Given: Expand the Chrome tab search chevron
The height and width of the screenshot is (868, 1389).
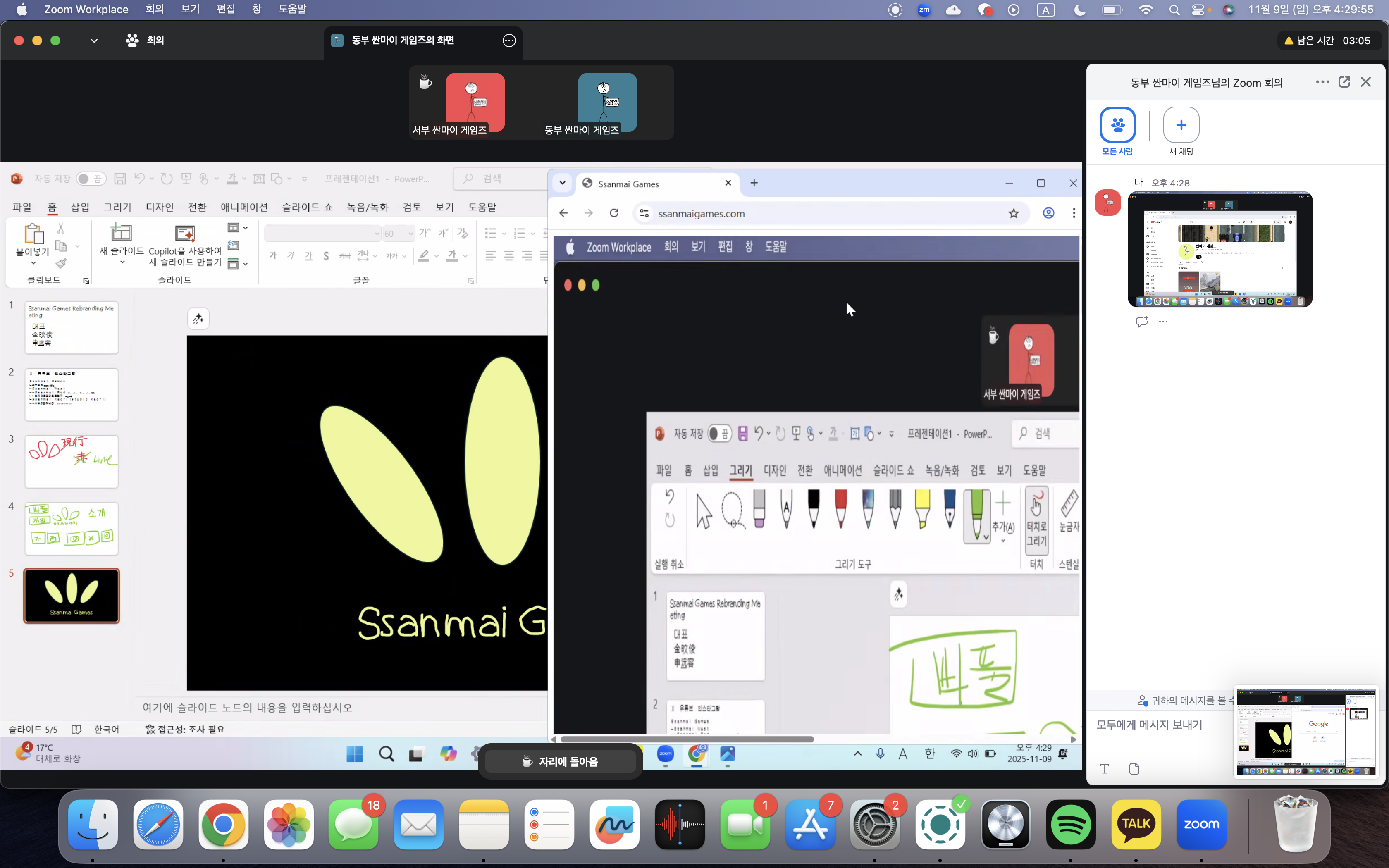Looking at the screenshot, I should point(563,183).
